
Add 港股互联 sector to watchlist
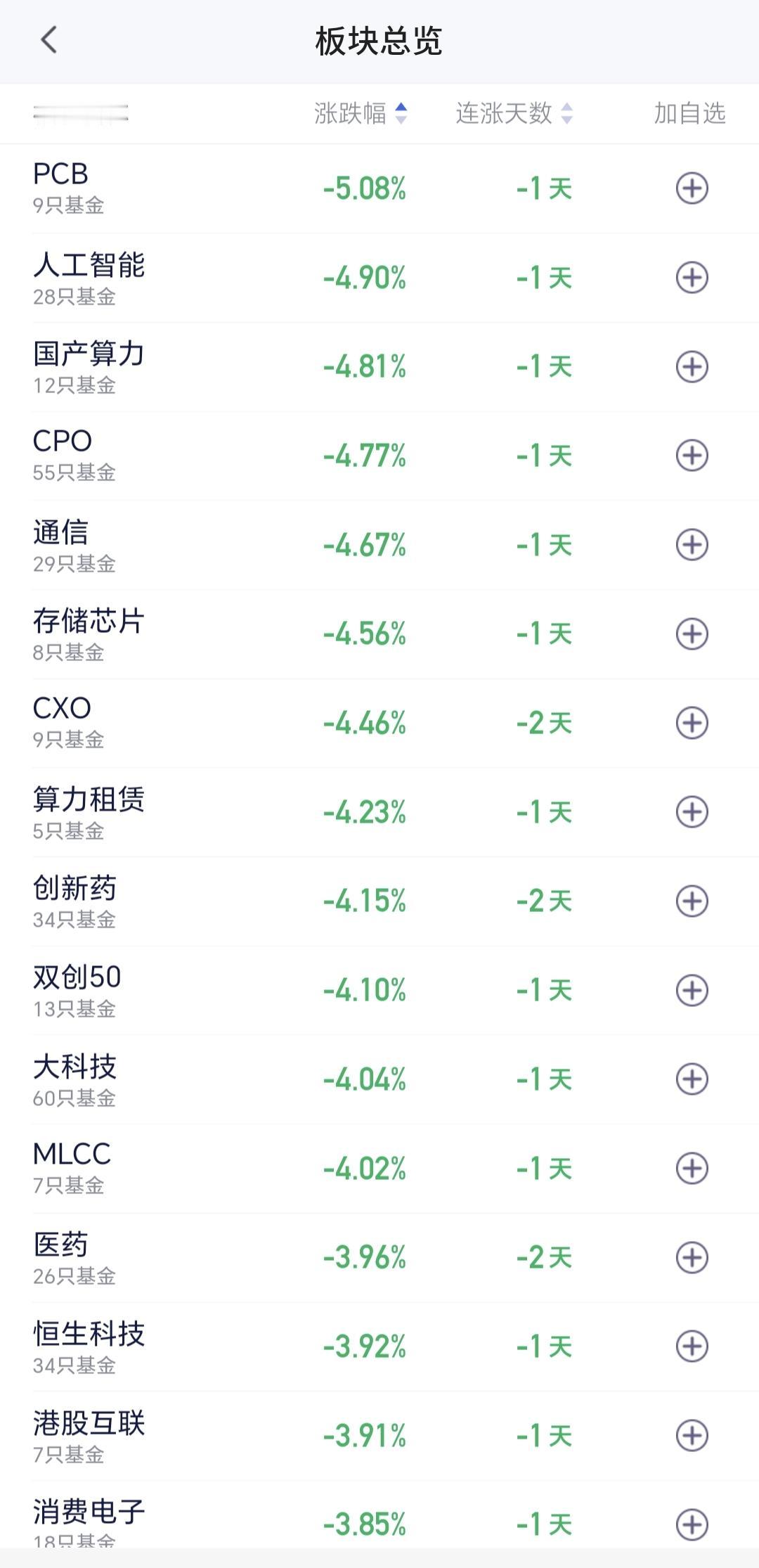[x=692, y=1436]
